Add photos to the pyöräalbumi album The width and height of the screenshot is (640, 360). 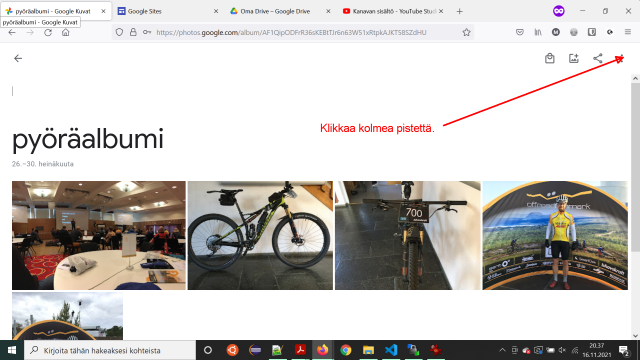point(573,58)
